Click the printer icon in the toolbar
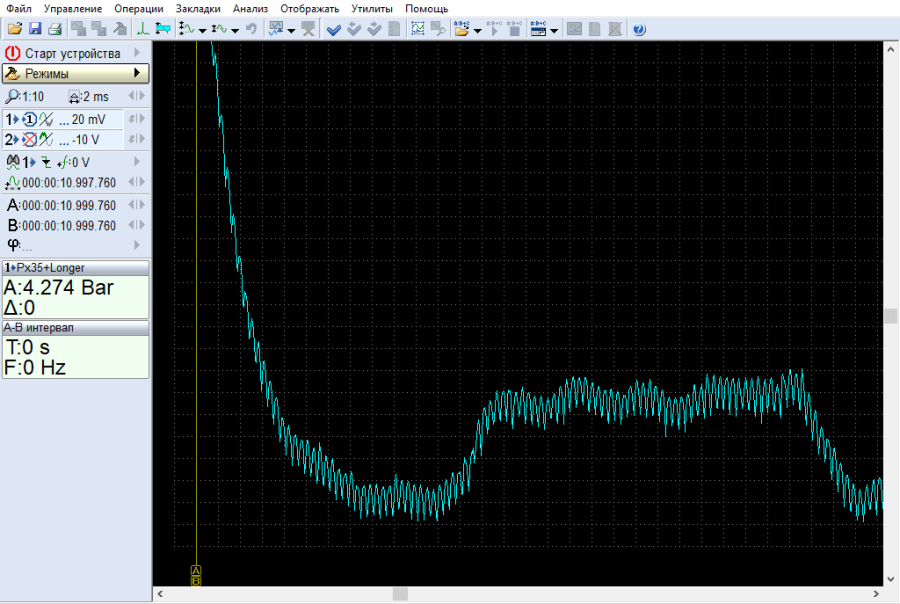Screen dimensions: 900x604 click(55, 29)
